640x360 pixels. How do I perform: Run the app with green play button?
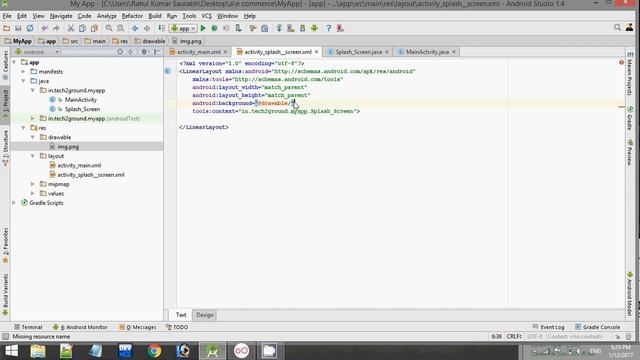pos(203,28)
